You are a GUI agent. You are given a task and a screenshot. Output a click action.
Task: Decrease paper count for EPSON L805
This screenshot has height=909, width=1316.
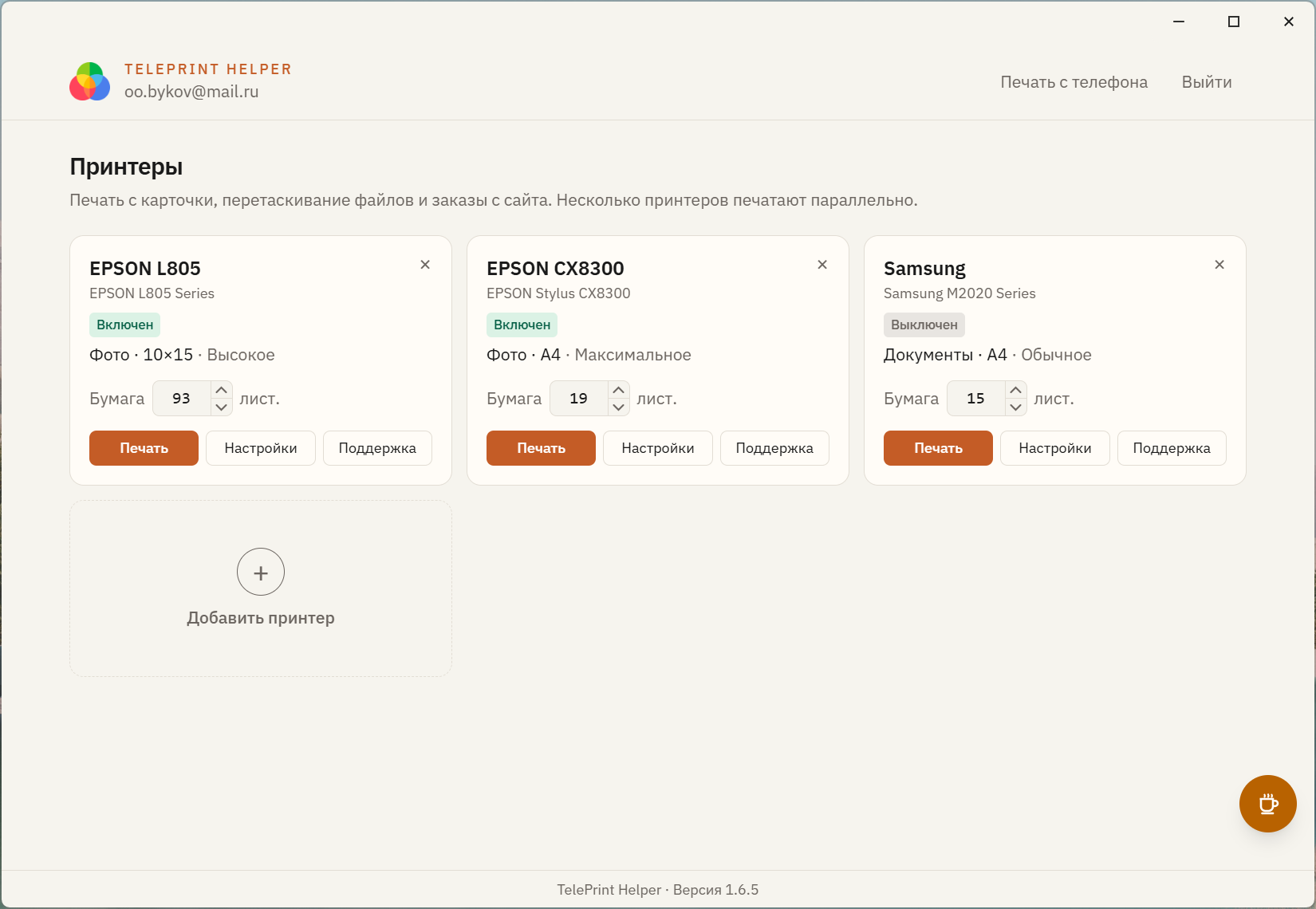[x=222, y=407]
